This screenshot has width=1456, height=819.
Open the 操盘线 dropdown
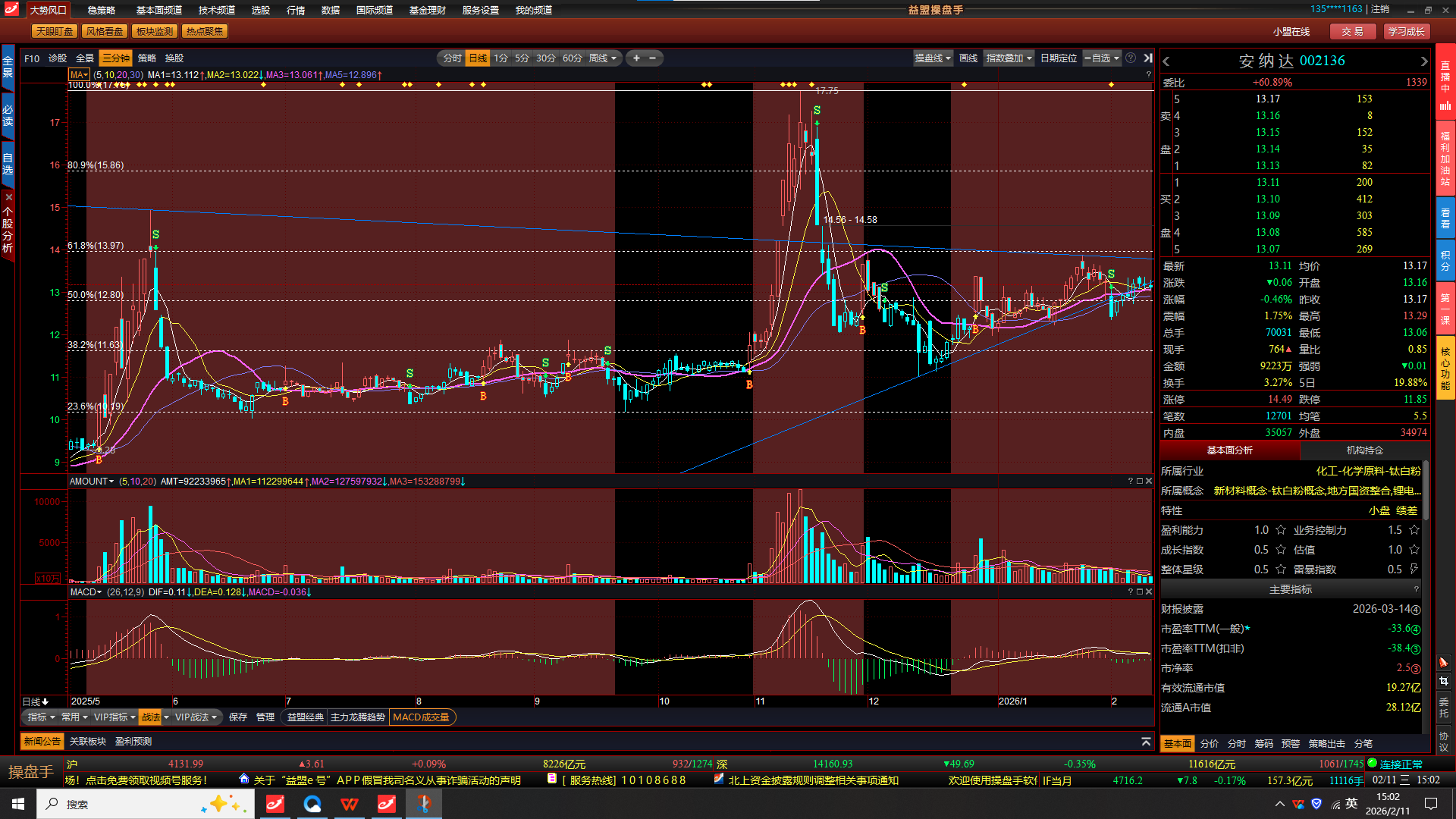click(932, 58)
